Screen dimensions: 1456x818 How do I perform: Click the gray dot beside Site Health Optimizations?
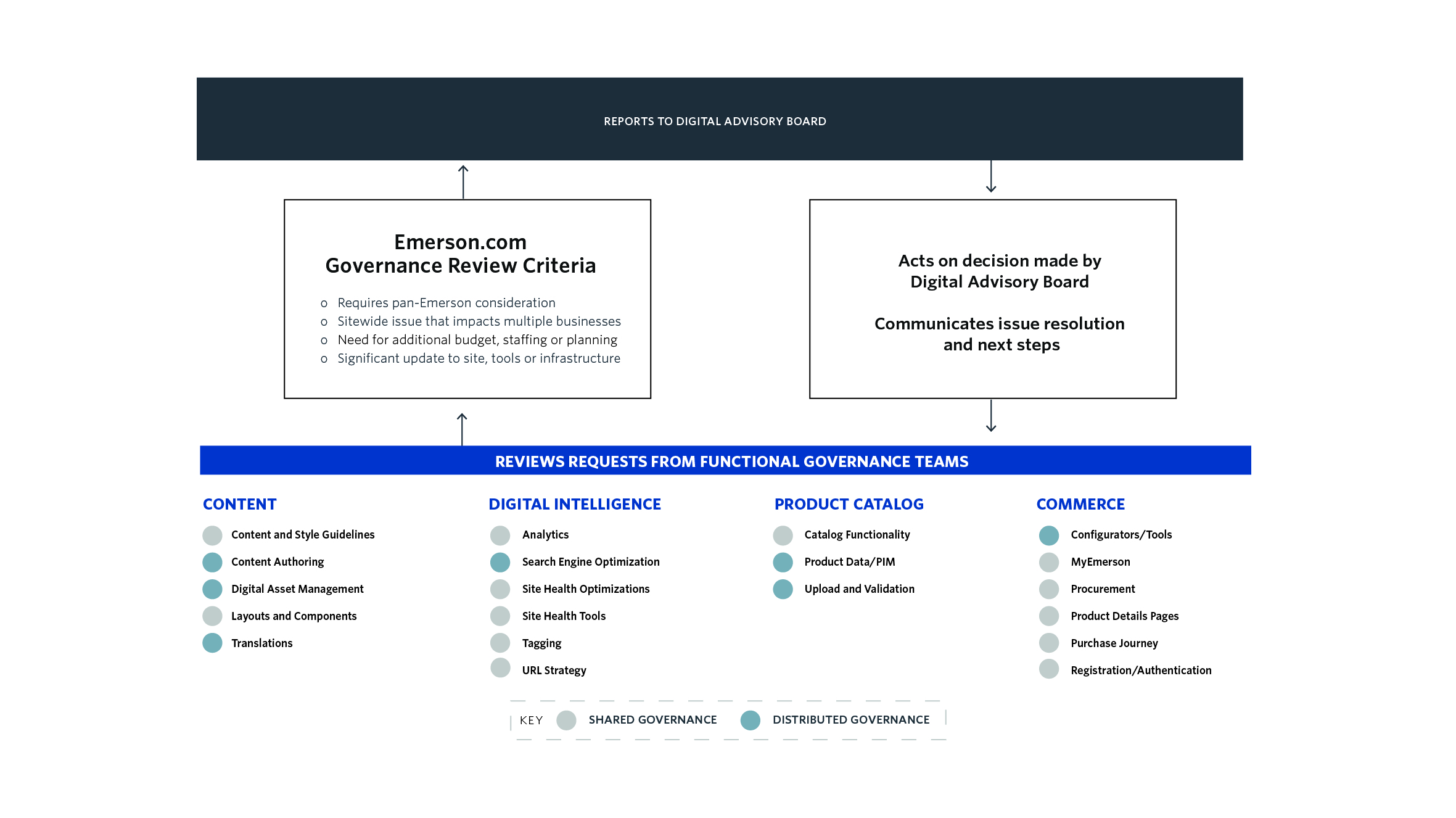[500, 589]
